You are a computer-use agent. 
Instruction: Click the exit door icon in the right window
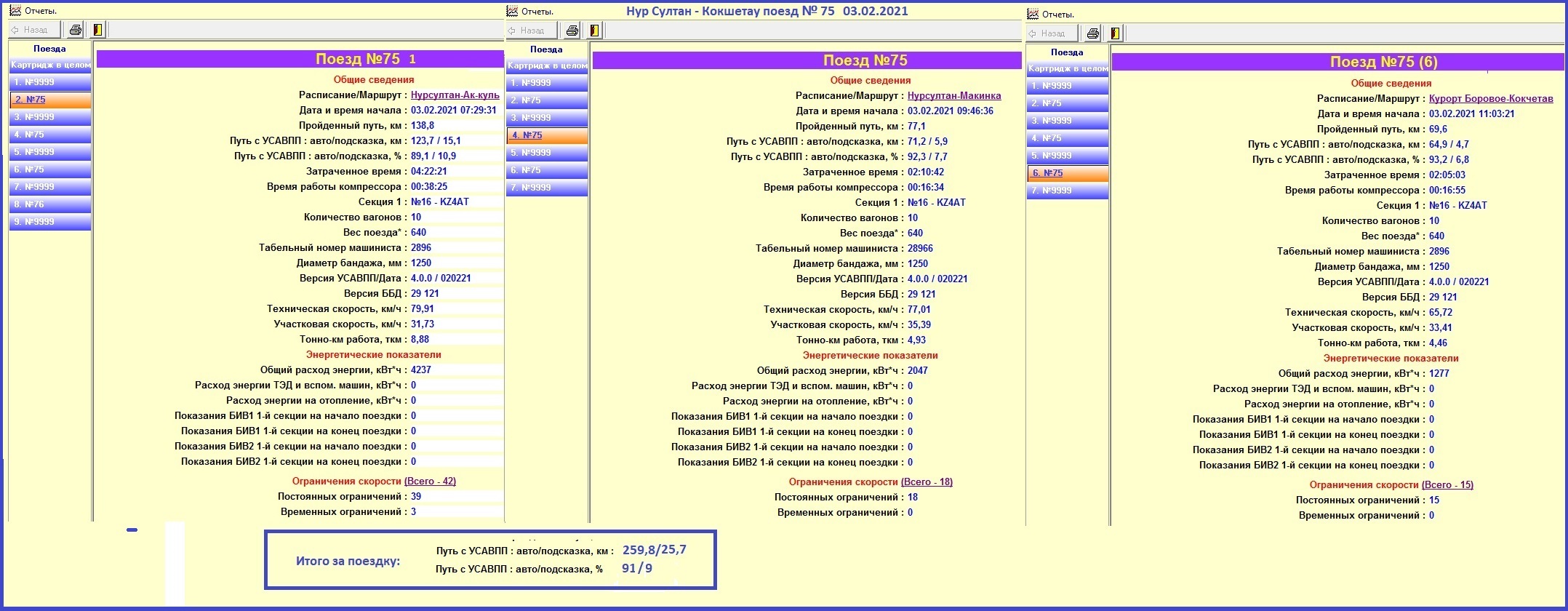(x=1115, y=33)
